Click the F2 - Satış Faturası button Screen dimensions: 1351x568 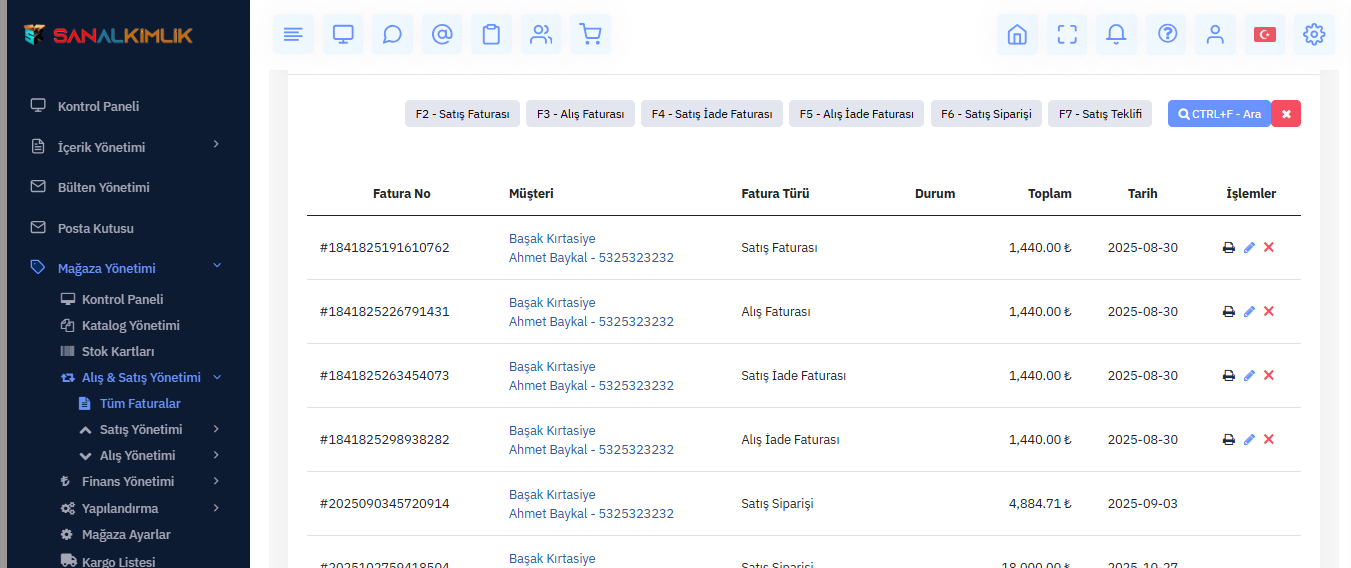[x=462, y=114]
